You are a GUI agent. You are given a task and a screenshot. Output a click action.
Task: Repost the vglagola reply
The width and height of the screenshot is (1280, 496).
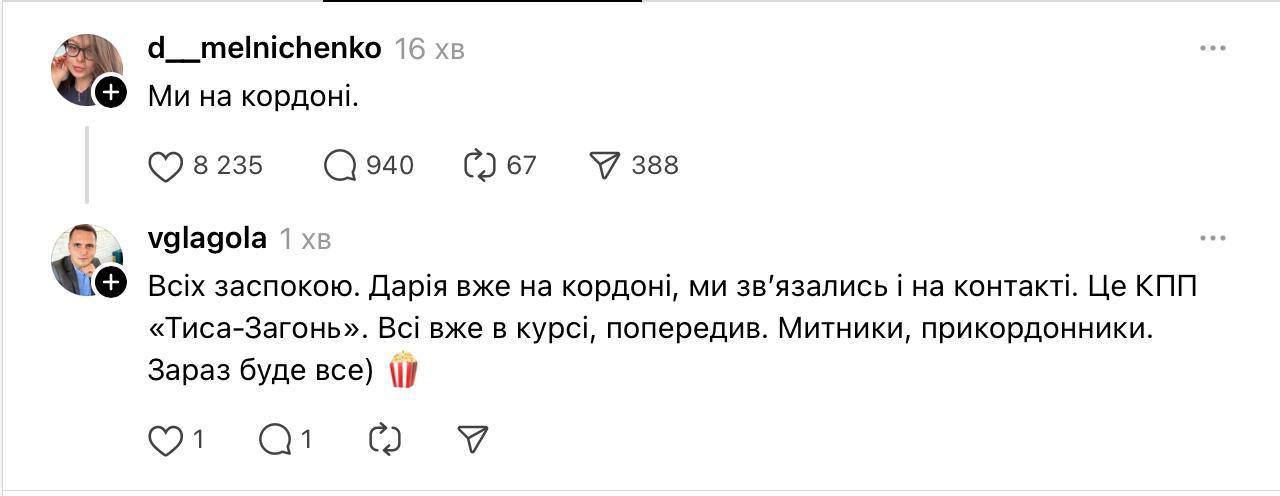pos(384,439)
